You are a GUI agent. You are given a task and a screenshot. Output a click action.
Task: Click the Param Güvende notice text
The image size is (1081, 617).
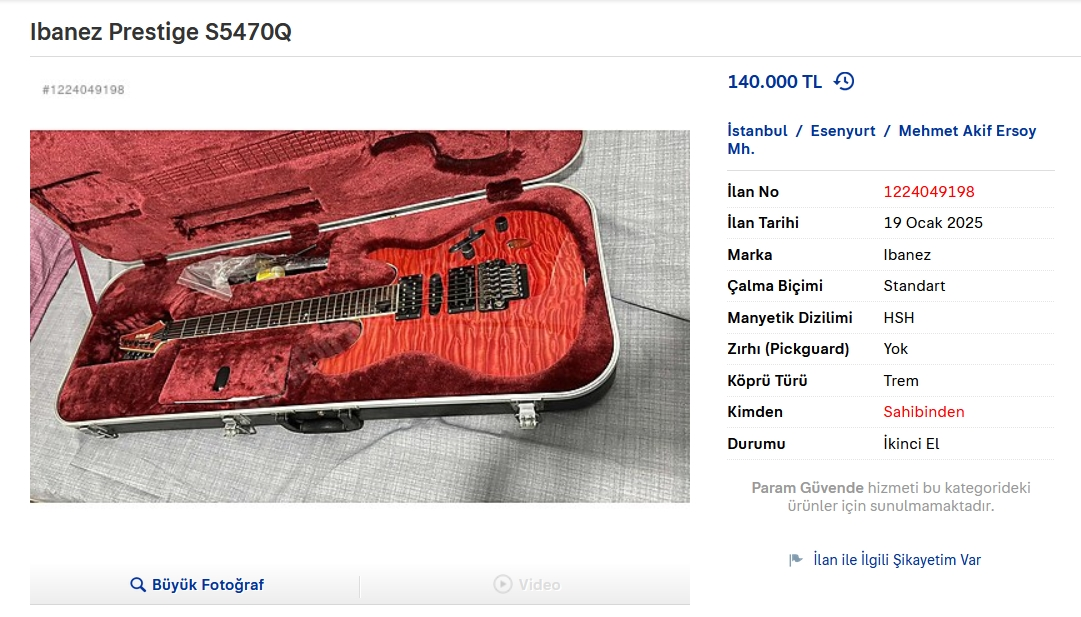891,496
